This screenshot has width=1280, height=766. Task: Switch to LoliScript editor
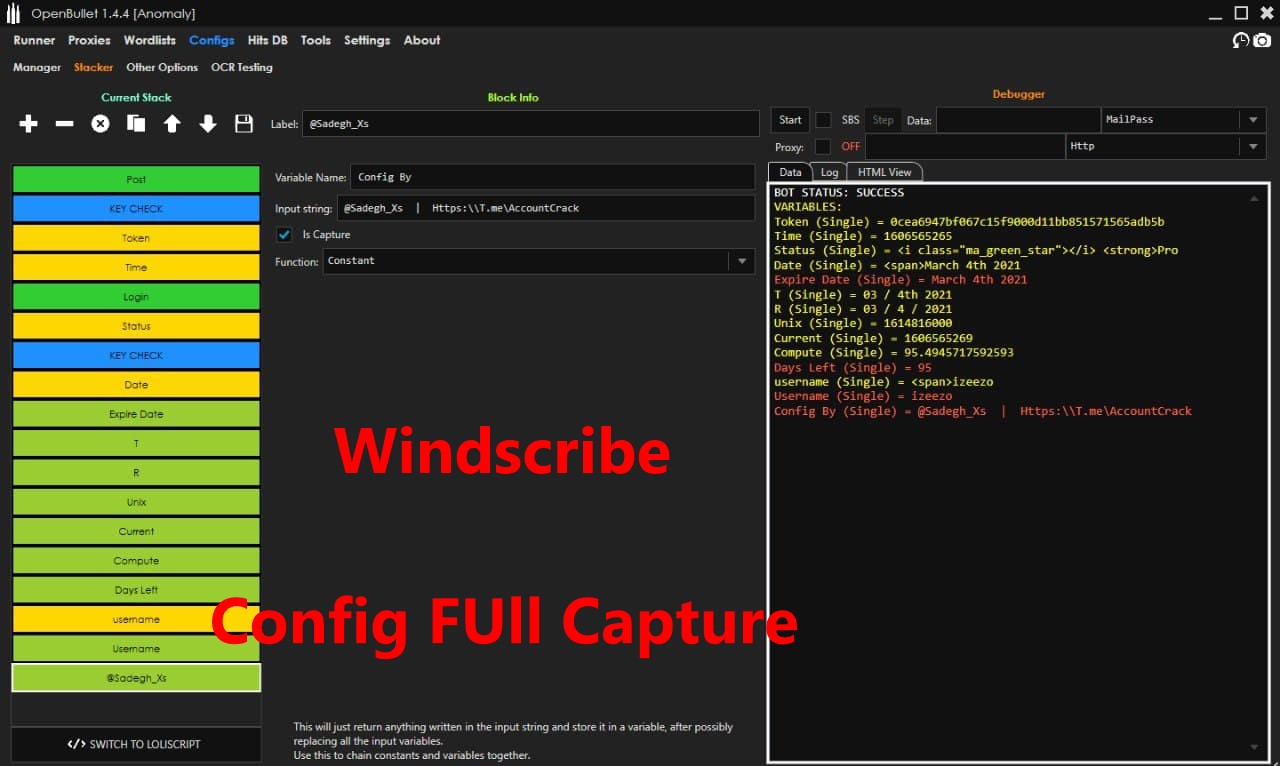(136, 744)
